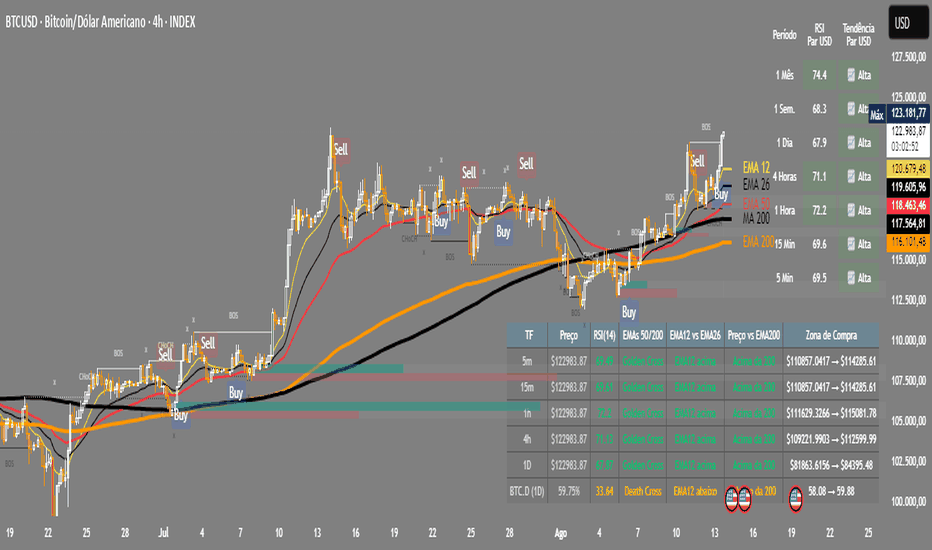Click the trend icon in the 4 Horas row

coord(851,177)
